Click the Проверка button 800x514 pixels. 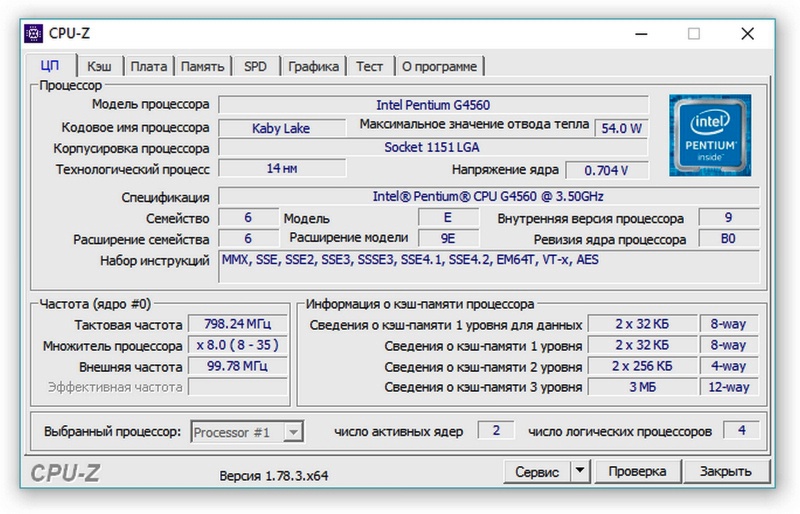tap(637, 471)
